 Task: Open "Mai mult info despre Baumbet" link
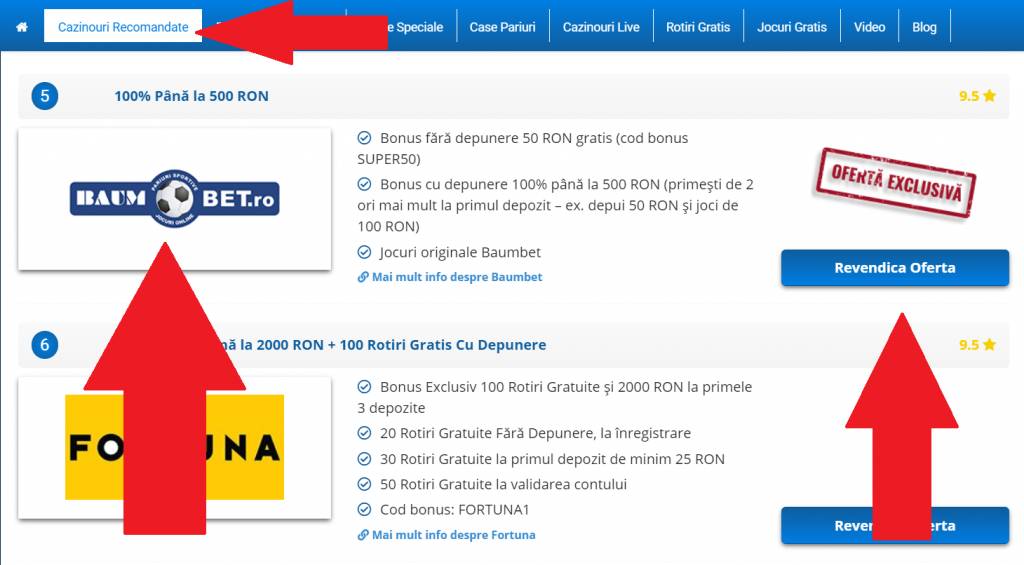[456, 277]
